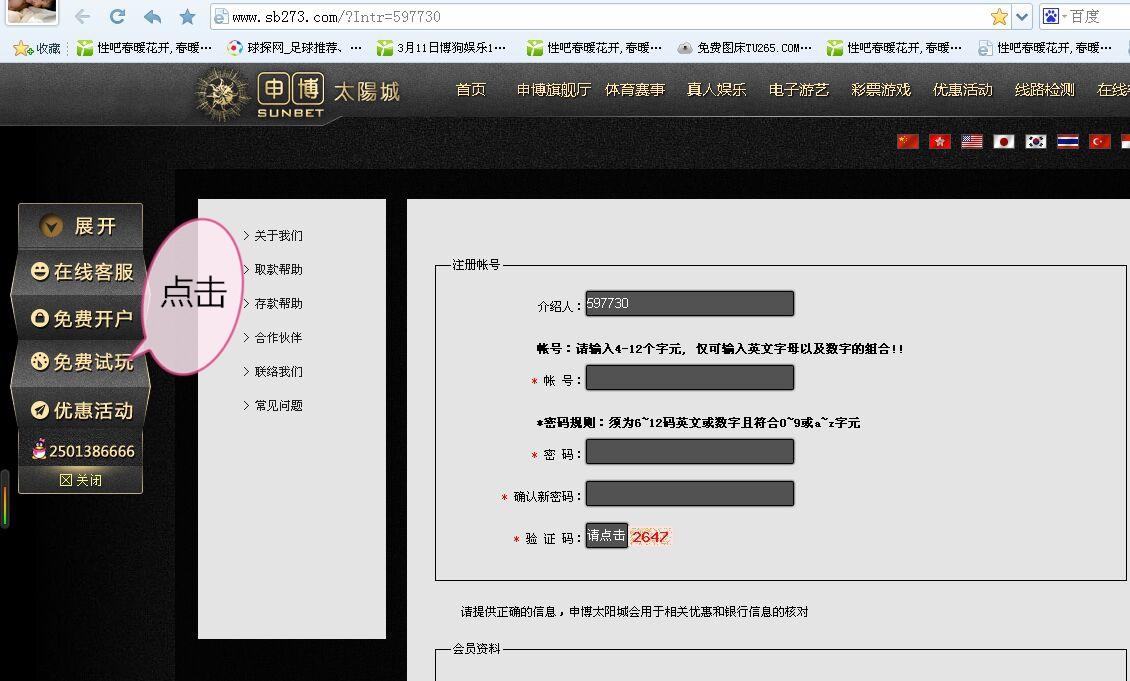Select the Turkey flag language icon
The image size is (1130, 681).
(x=1100, y=141)
